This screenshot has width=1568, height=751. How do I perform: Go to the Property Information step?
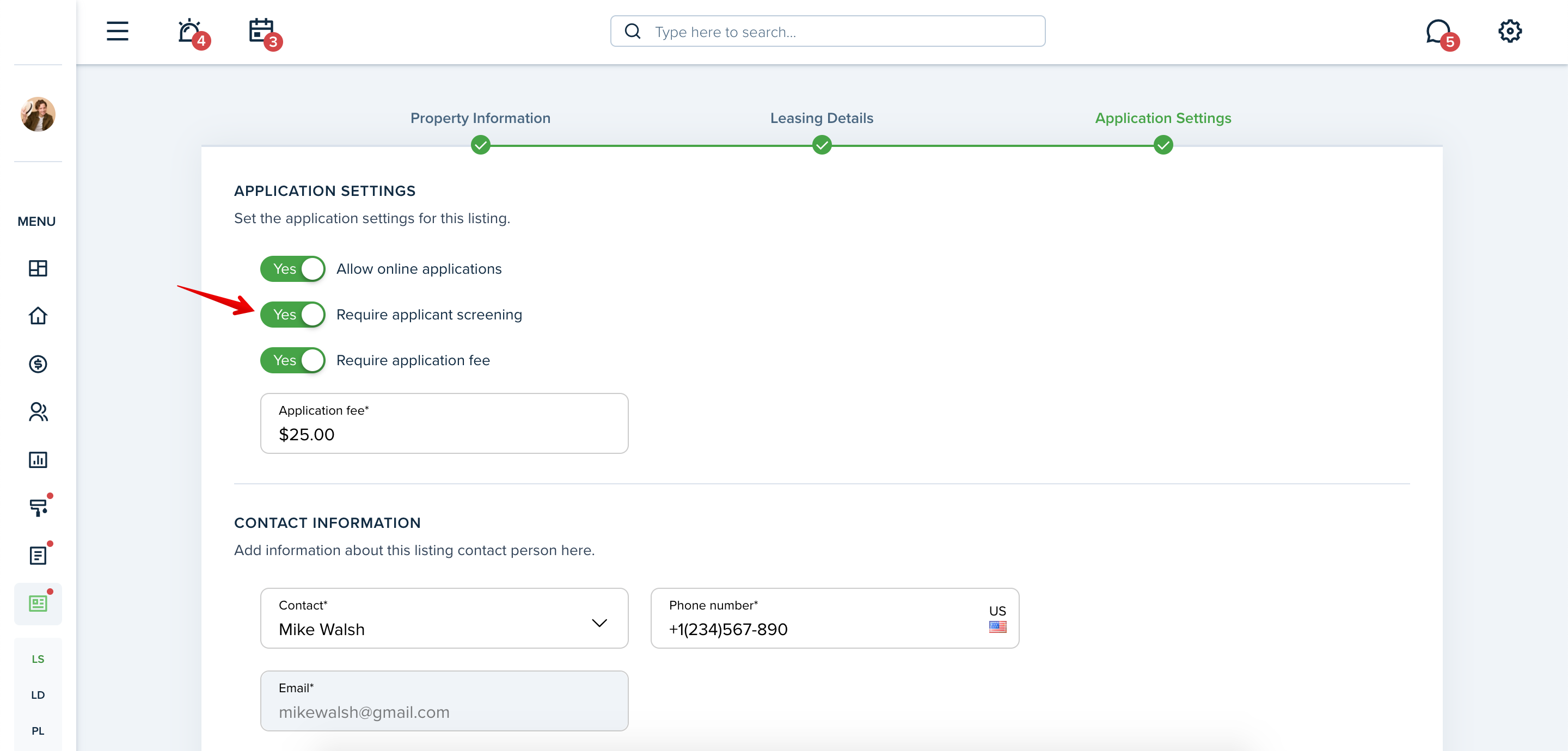coord(480,118)
